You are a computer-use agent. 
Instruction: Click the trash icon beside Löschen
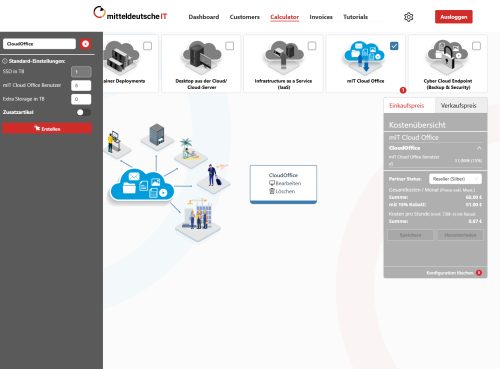[272, 191]
